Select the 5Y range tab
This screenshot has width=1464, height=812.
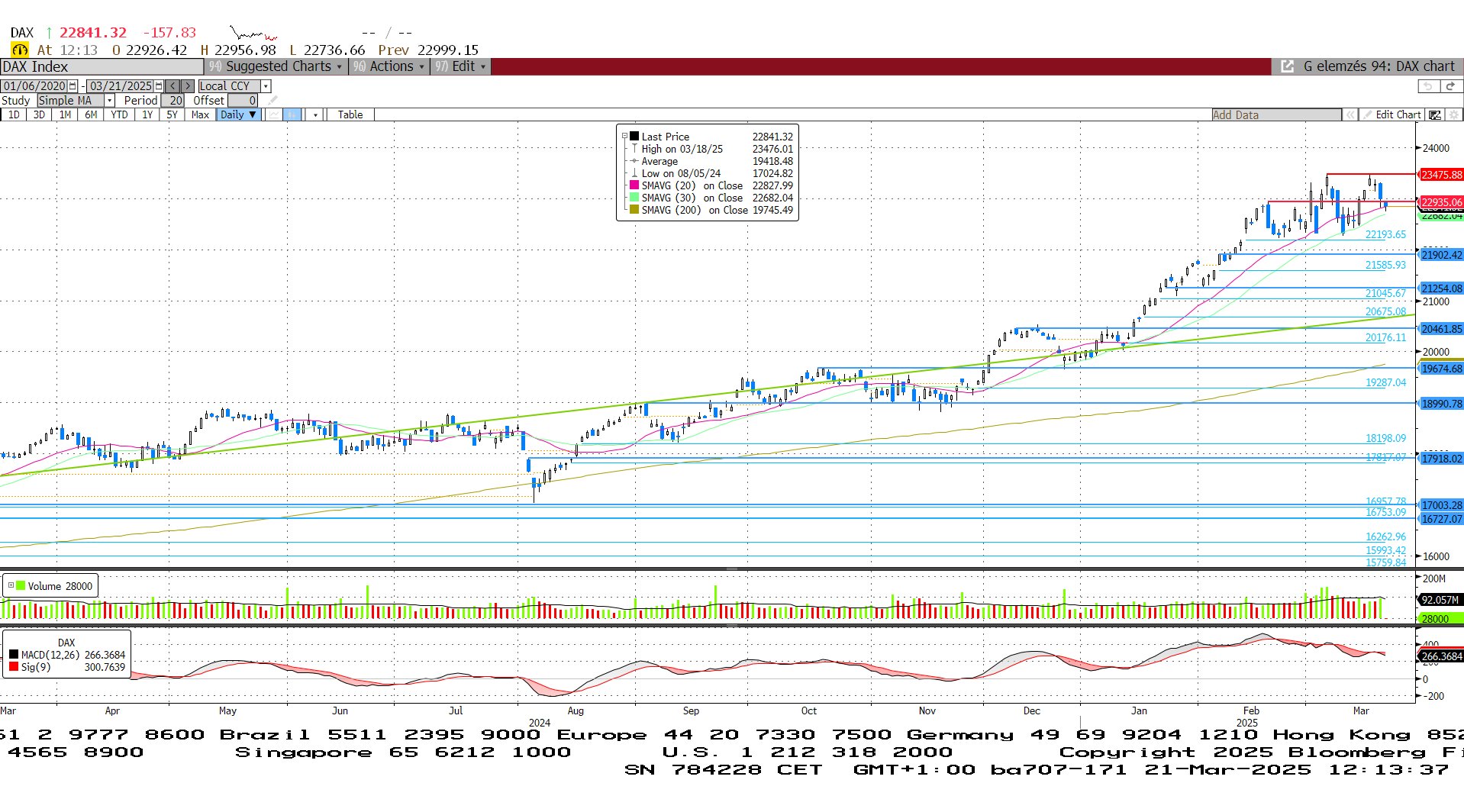point(172,114)
